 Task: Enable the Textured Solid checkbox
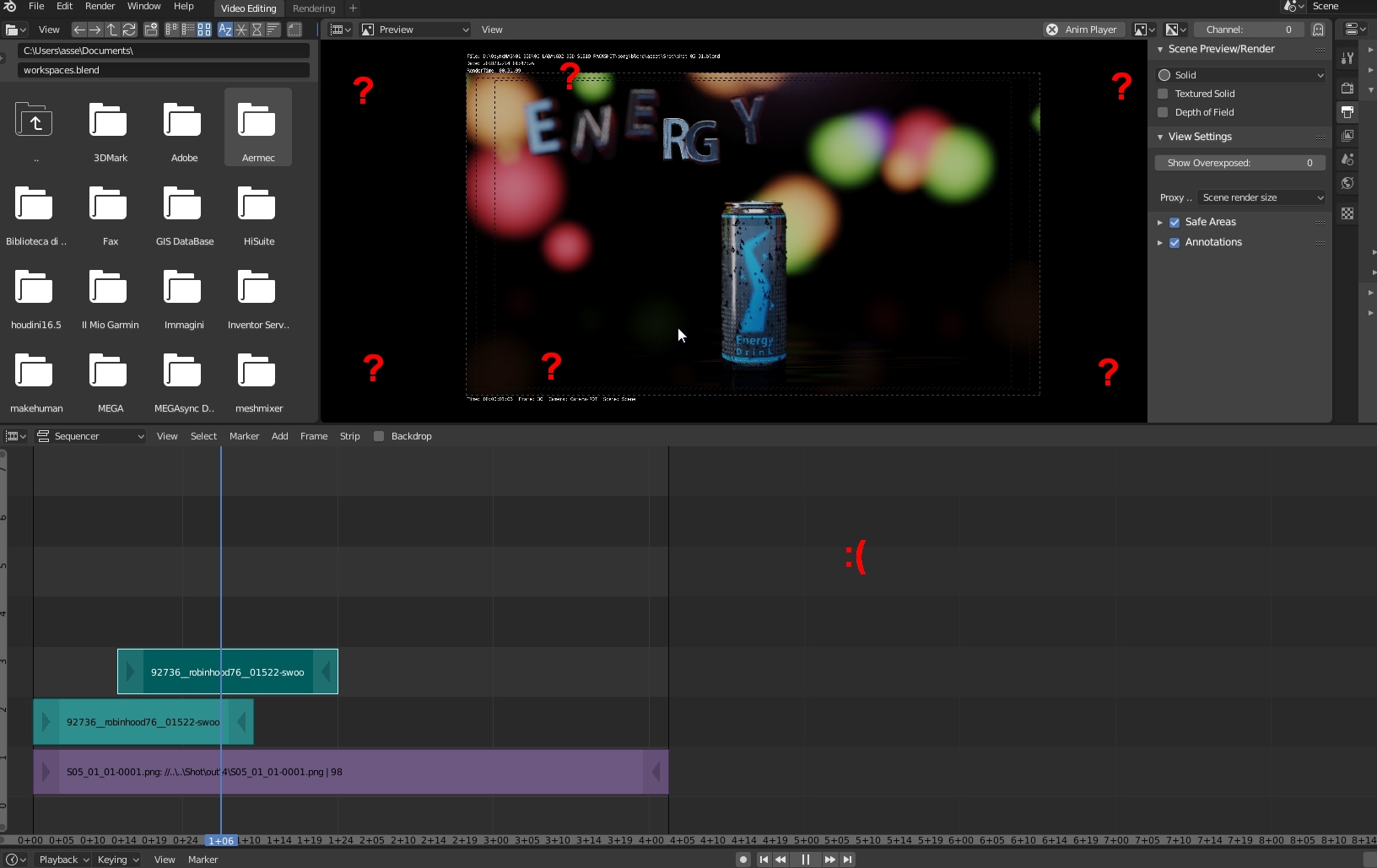[1163, 94]
